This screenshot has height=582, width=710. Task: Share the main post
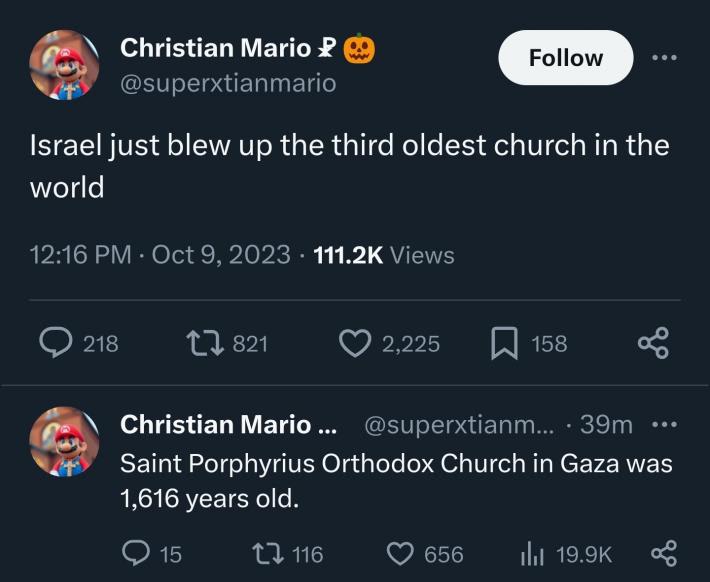click(x=652, y=344)
